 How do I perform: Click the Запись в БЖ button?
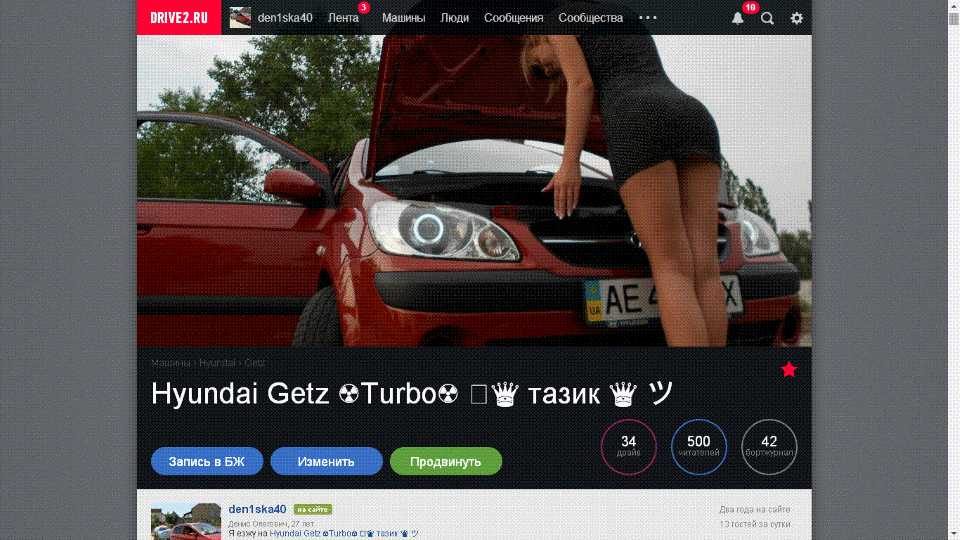pyautogui.click(x=207, y=461)
